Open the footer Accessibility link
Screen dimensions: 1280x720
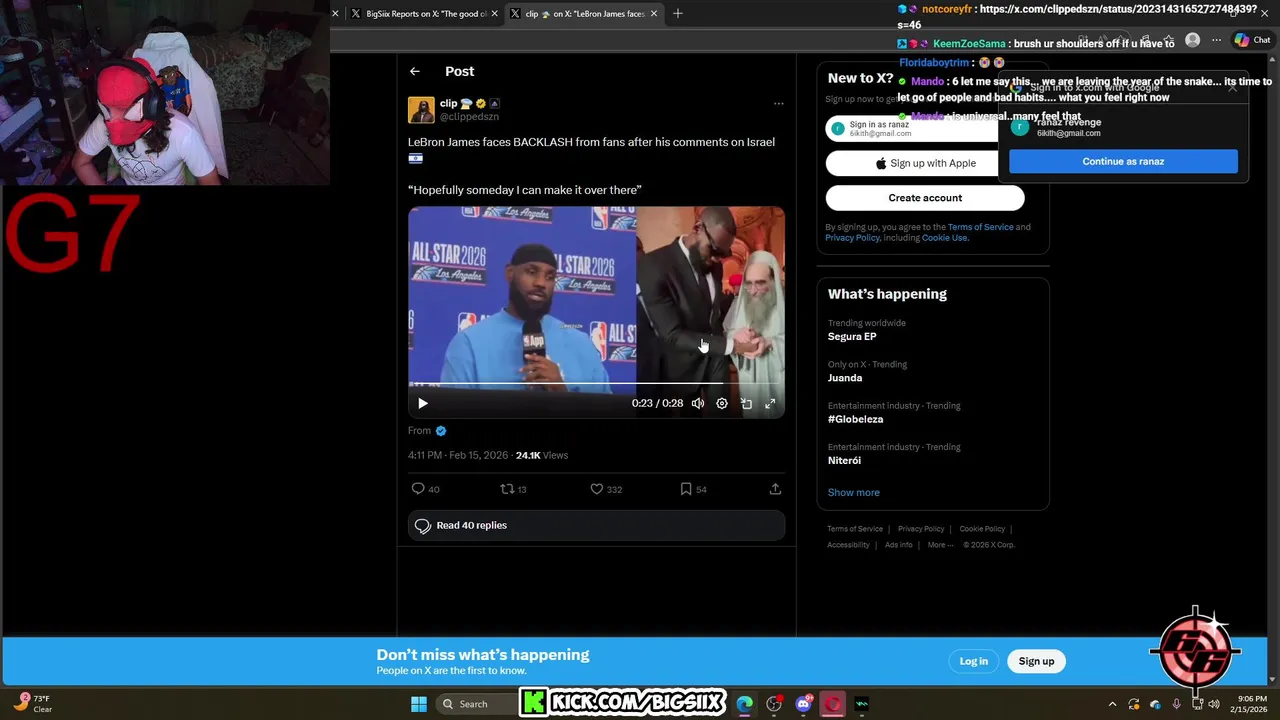click(x=848, y=545)
